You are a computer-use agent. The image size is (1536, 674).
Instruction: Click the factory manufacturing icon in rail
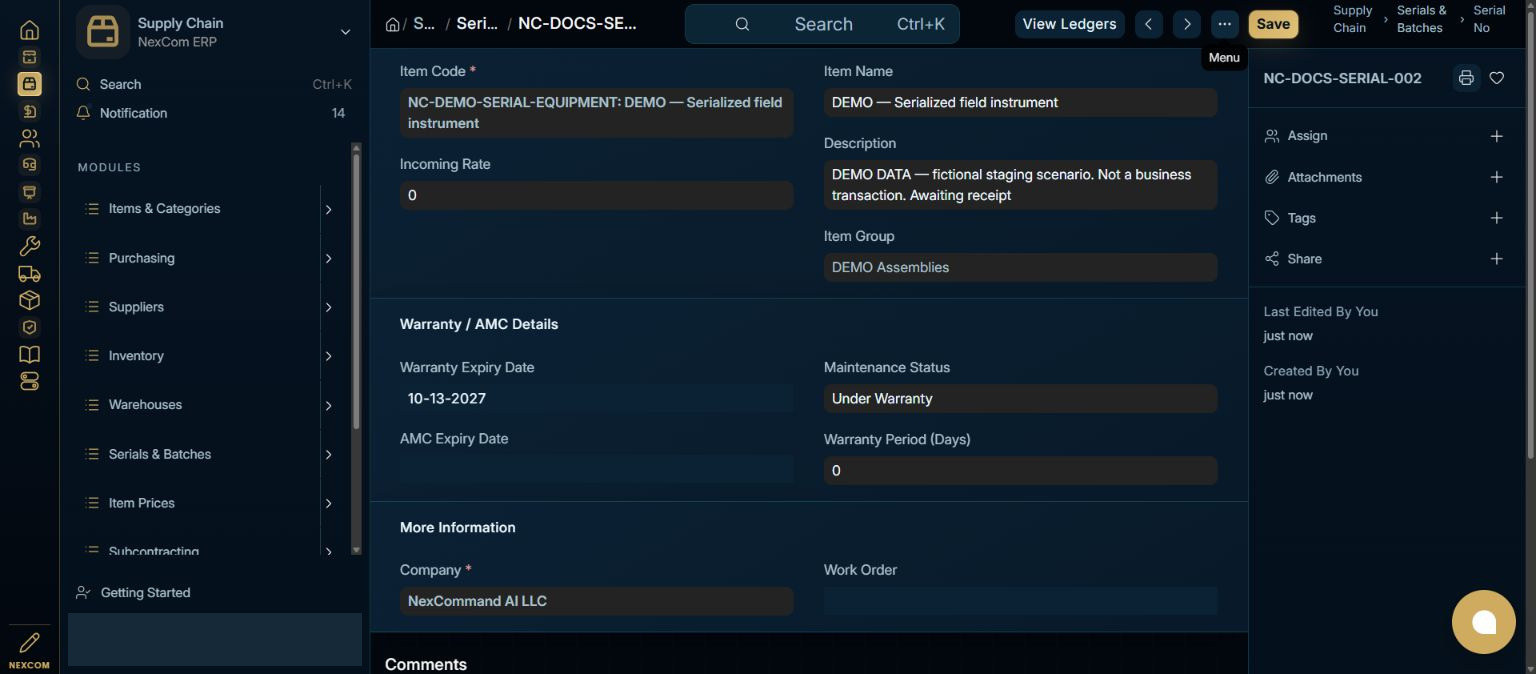point(29,219)
